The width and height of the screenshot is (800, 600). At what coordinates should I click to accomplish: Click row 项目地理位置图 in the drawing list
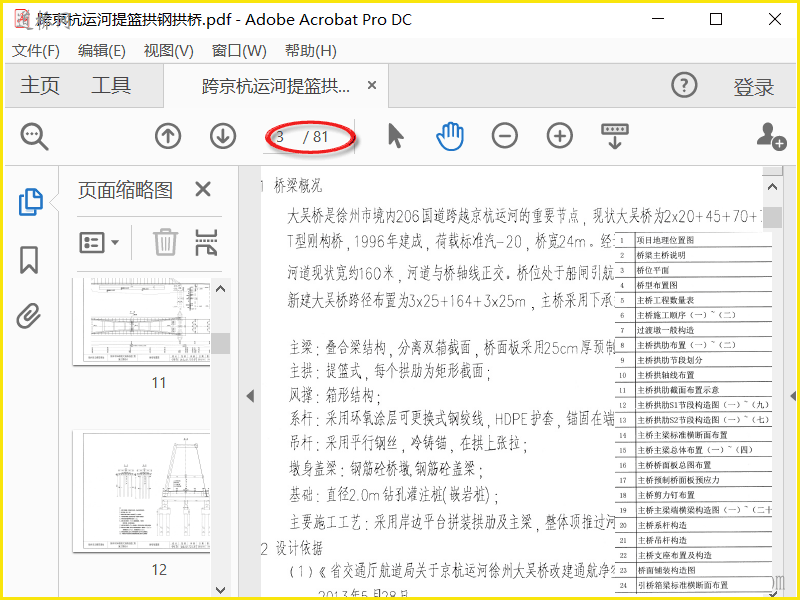click(x=694, y=240)
